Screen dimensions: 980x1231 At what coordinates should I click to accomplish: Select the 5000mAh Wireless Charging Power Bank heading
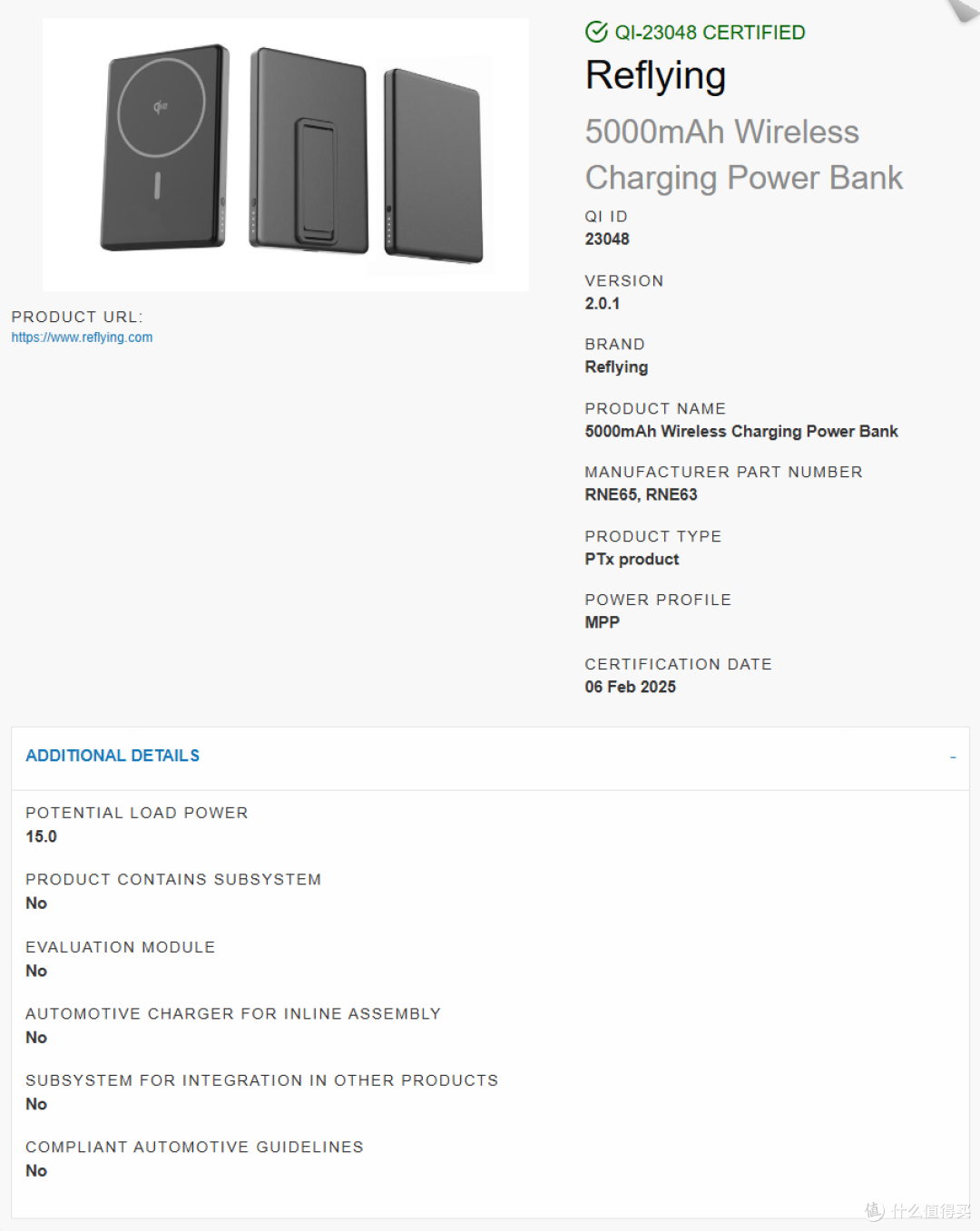coord(743,154)
